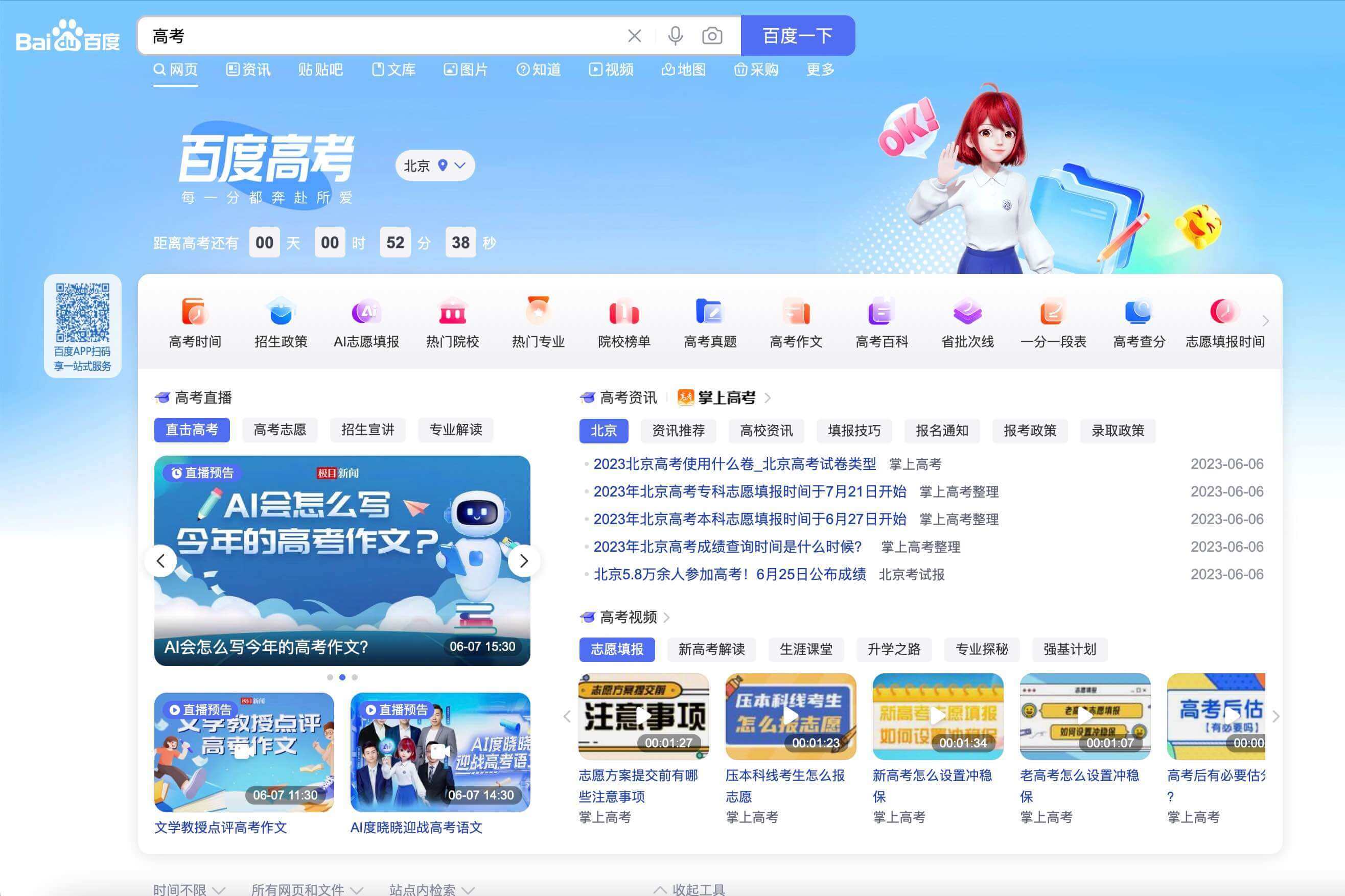The width and height of the screenshot is (1345, 896).
Task: Select the 高考志愿 live filter
Action: [280, 430]
